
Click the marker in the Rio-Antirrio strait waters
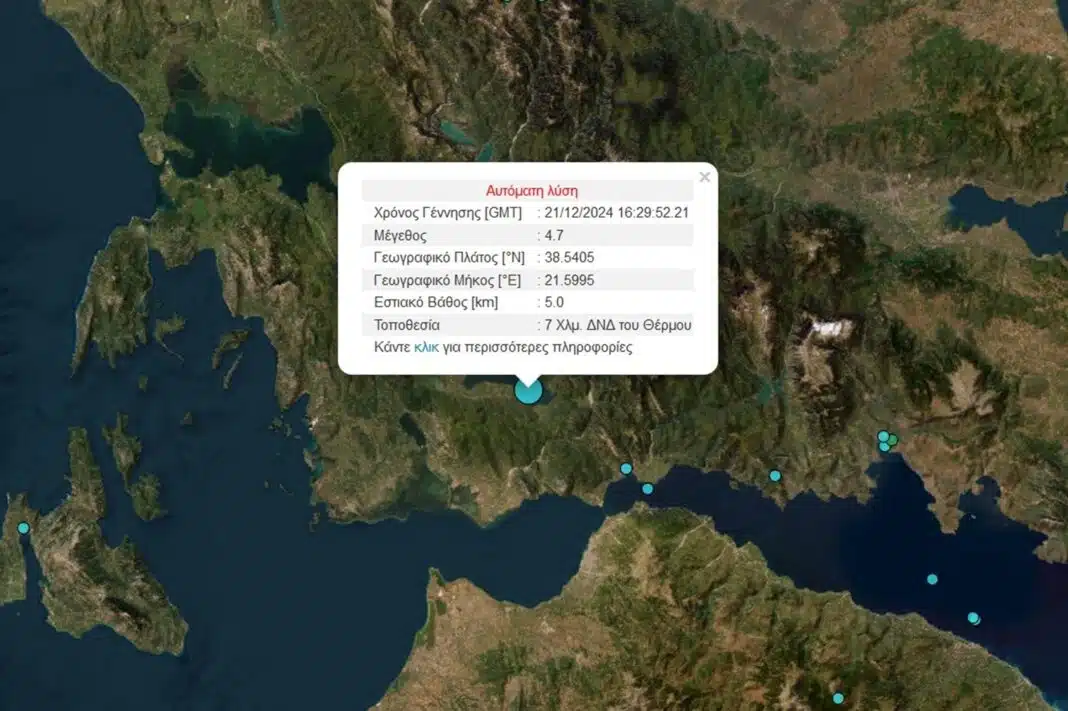[x=647, y=489]
